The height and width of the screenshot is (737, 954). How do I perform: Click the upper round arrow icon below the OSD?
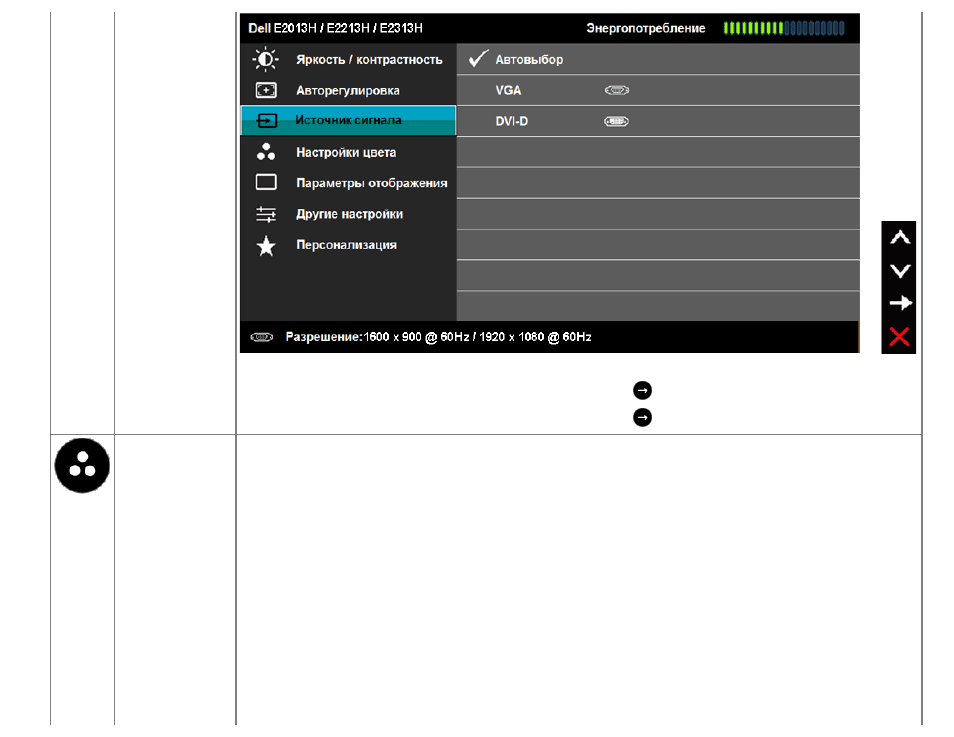click(642, 390)
